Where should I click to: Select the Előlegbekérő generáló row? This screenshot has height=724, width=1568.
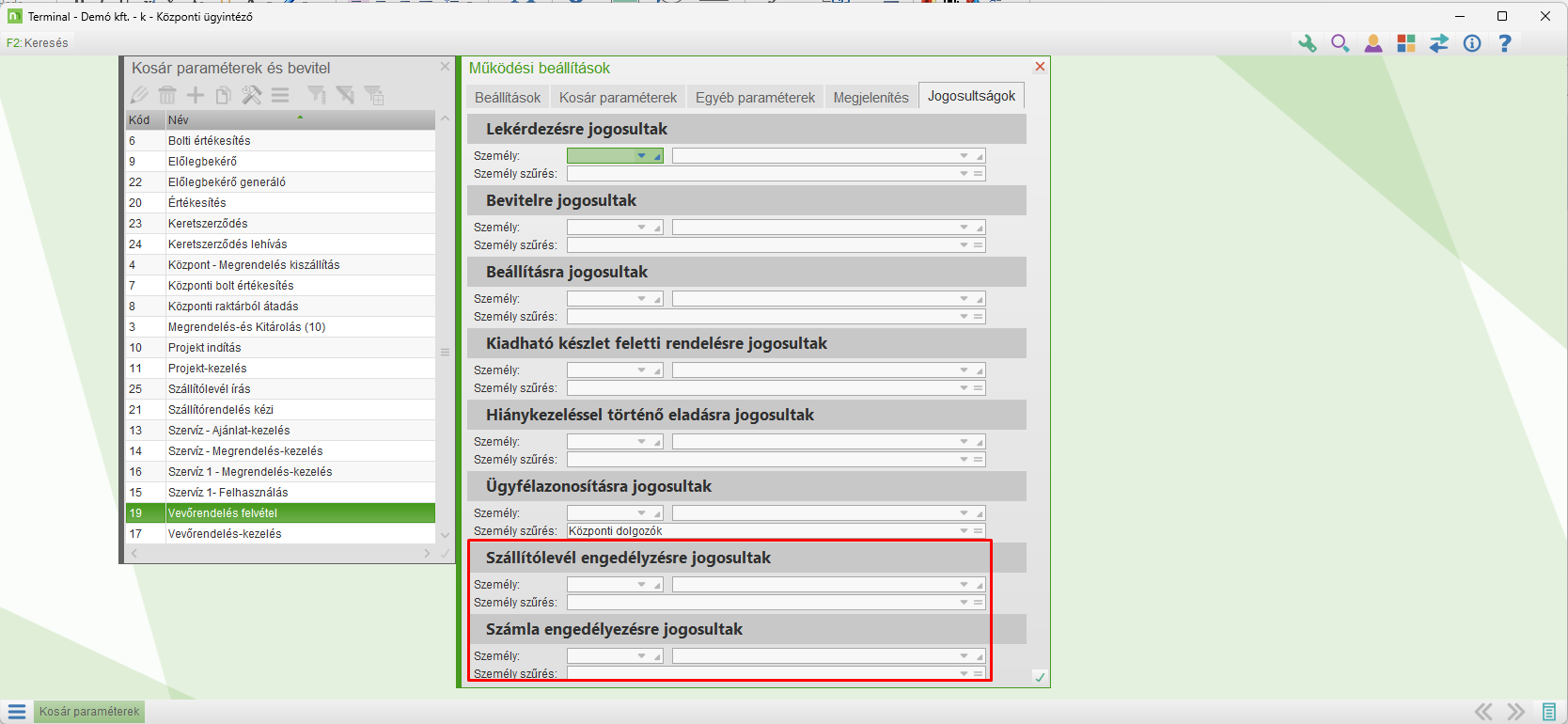pyautogui.click(x=280, y=182)
